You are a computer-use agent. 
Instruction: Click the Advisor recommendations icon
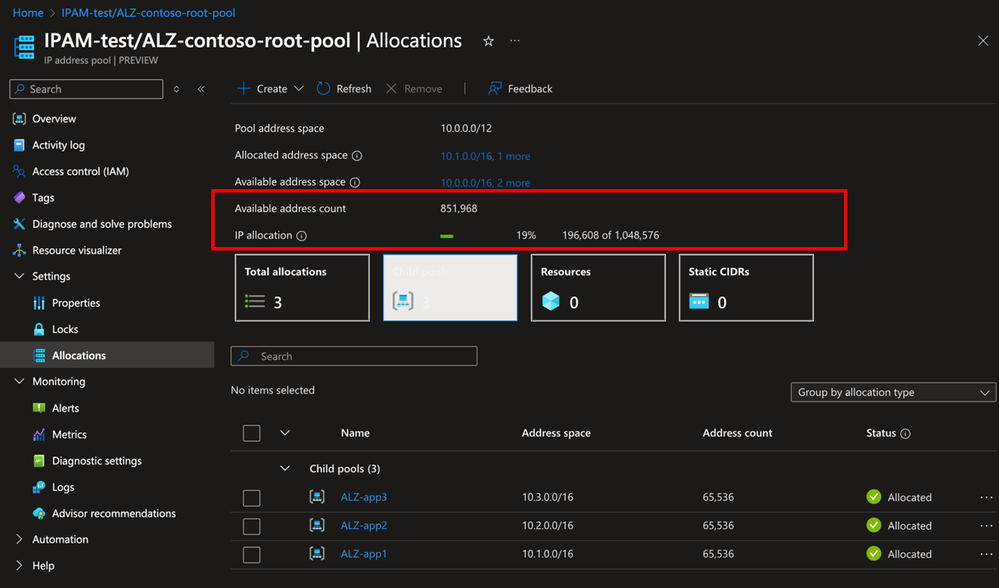point(39,513)
